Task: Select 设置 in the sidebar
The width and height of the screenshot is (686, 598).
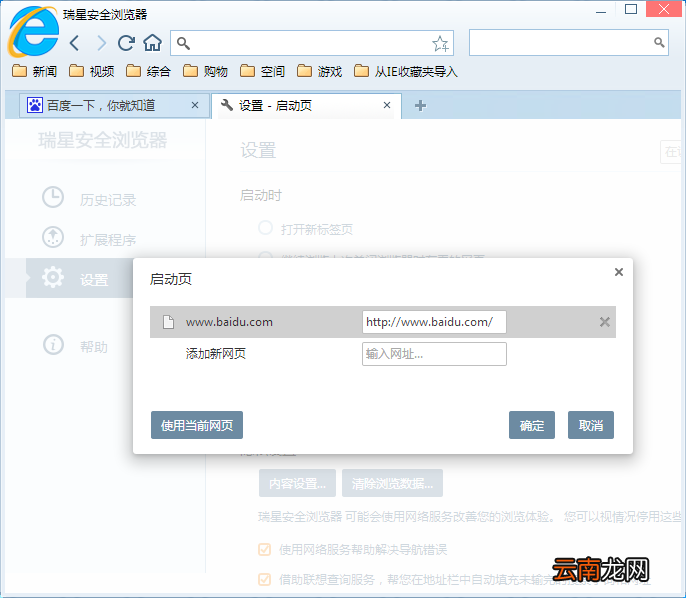Action: click(80, 278)
